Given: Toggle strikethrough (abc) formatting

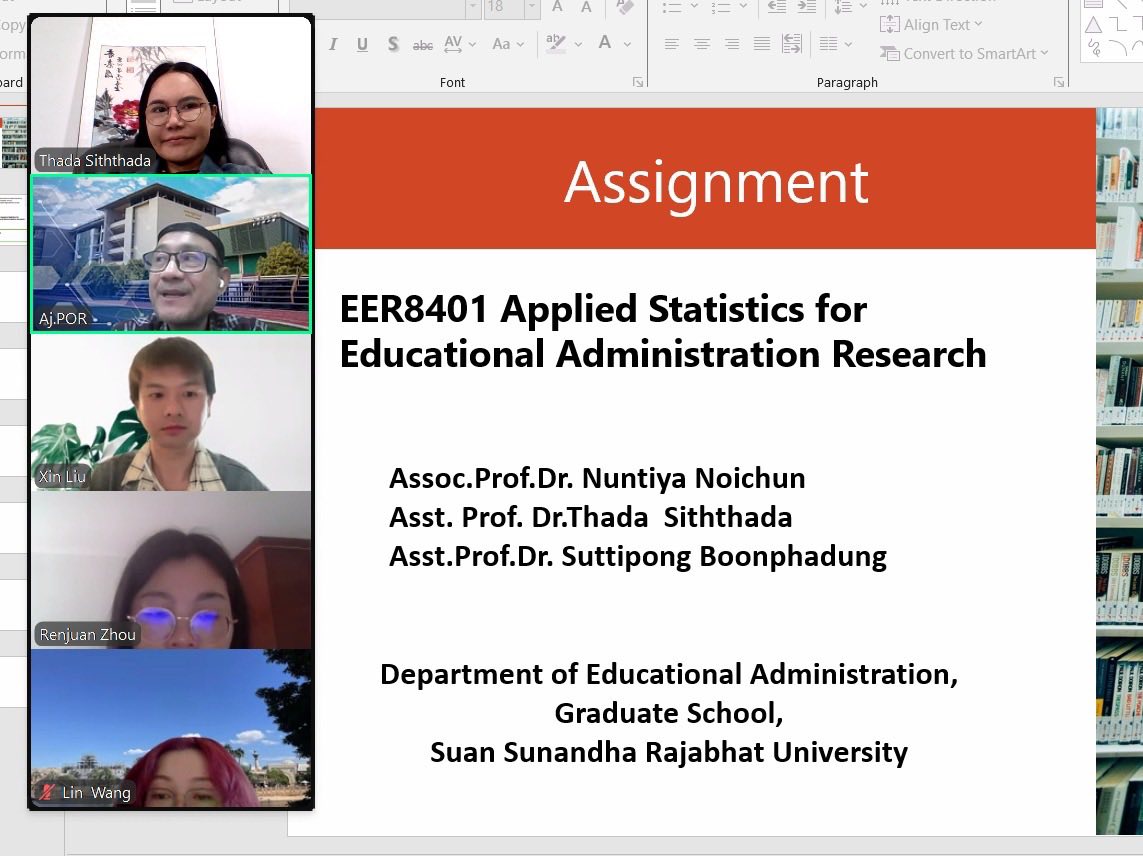Looking at the screenshot, I should (423, 45).
